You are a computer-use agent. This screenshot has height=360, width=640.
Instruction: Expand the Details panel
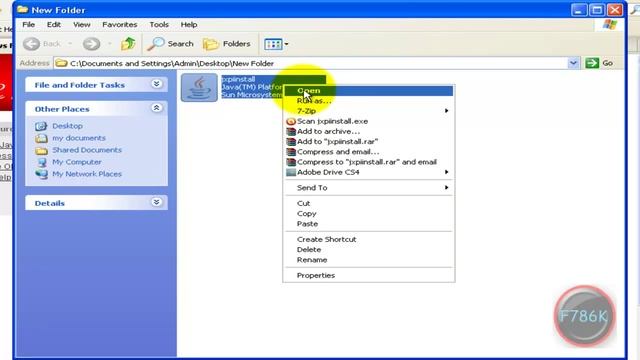(x=156, y=202)
